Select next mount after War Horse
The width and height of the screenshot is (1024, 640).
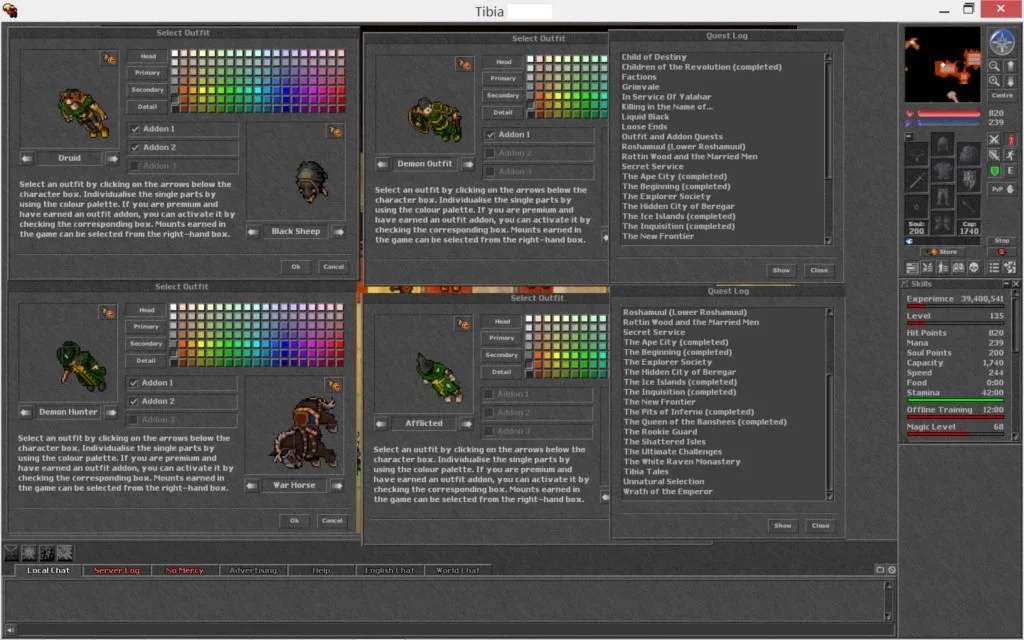(x=337, y=485)
